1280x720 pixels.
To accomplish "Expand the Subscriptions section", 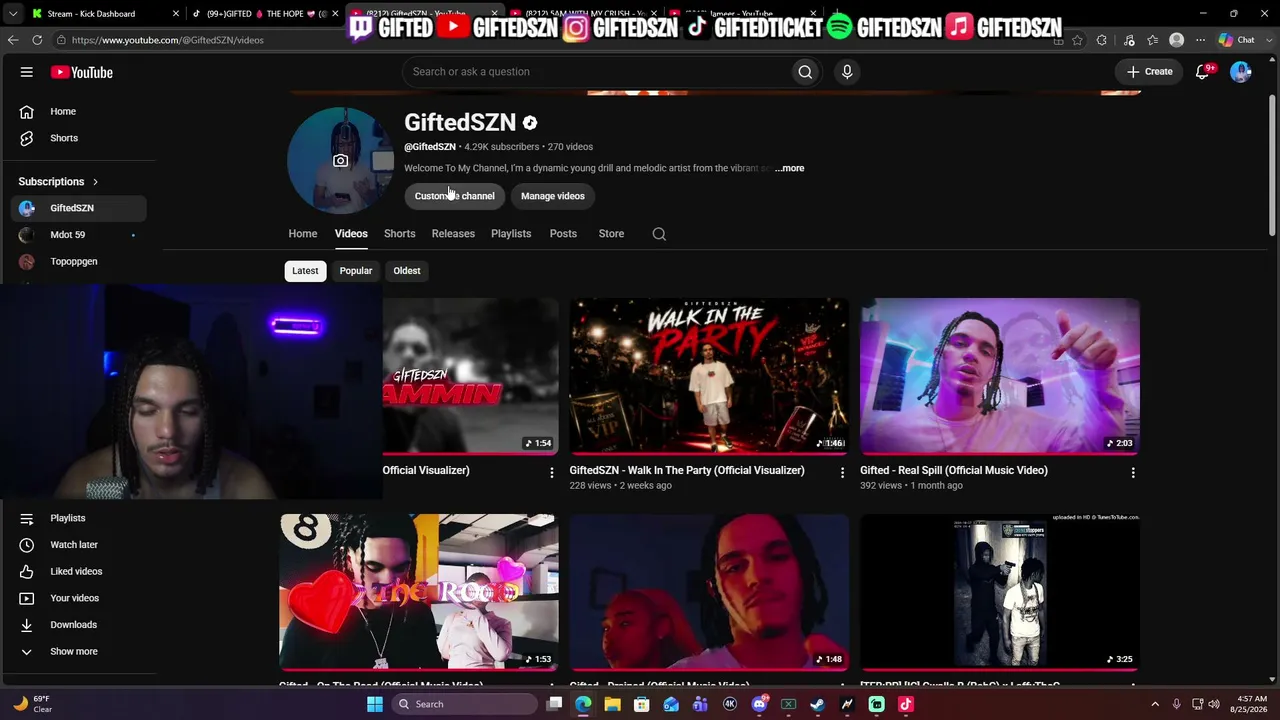I will click(x=58, y=182).
